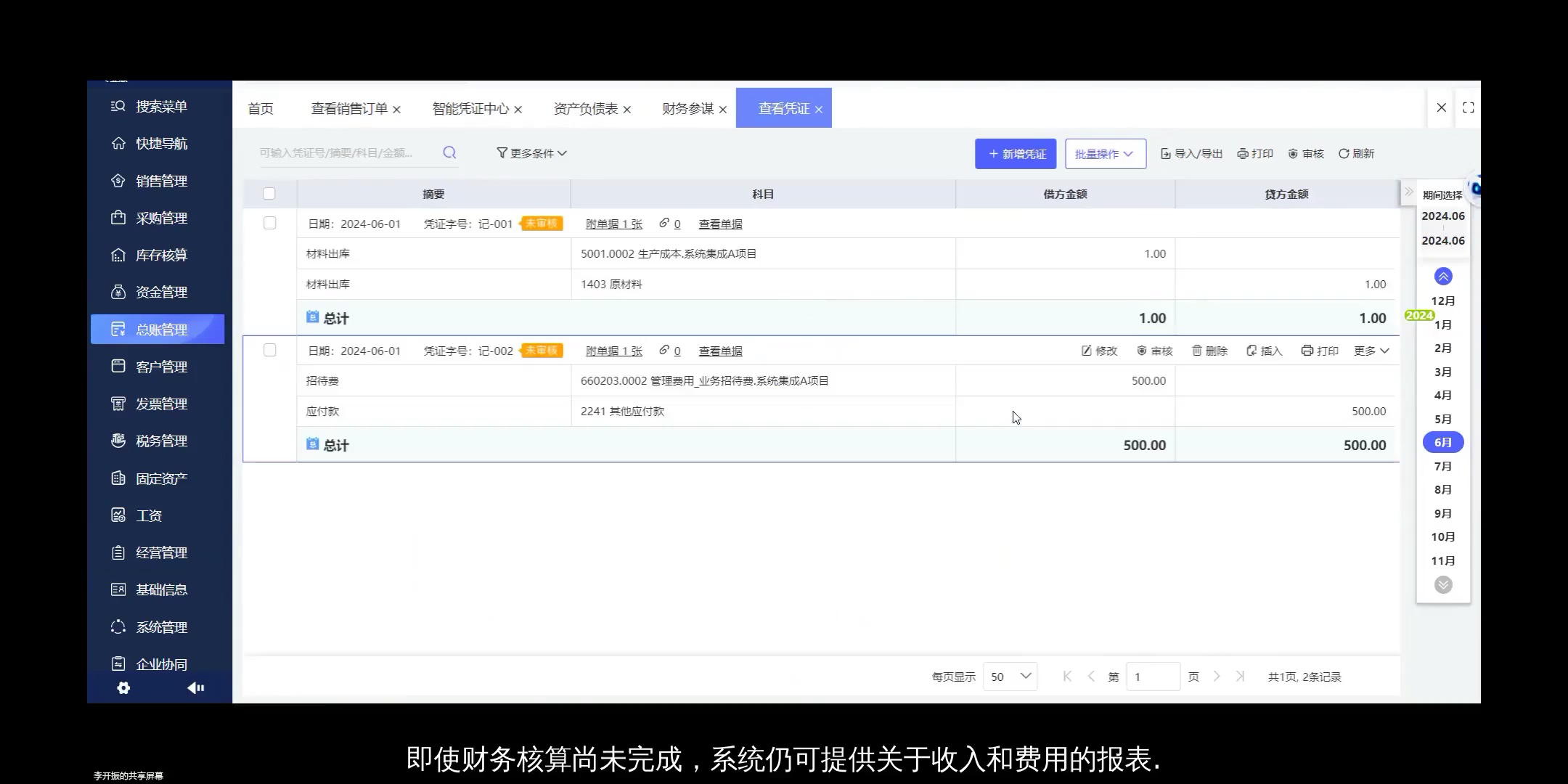Screen dimensions: 1568x784
Task: Delete voucher 记-002 using the 删除 icon
Action: (1208, 351)
